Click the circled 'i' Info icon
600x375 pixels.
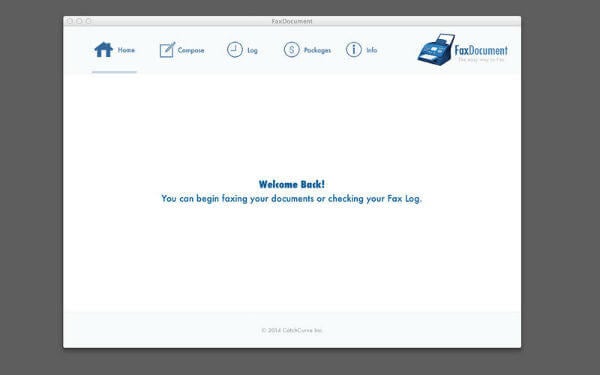point(354,50)
